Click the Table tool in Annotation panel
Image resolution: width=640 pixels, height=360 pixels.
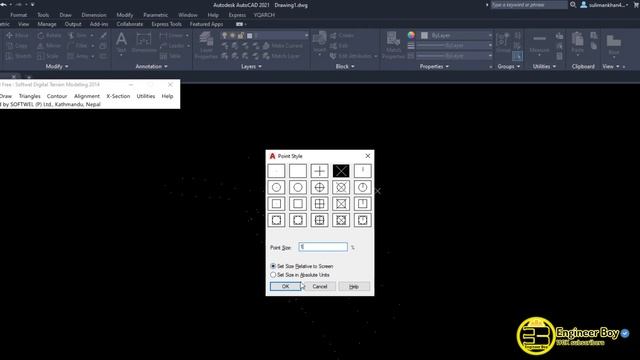[171, 56]
